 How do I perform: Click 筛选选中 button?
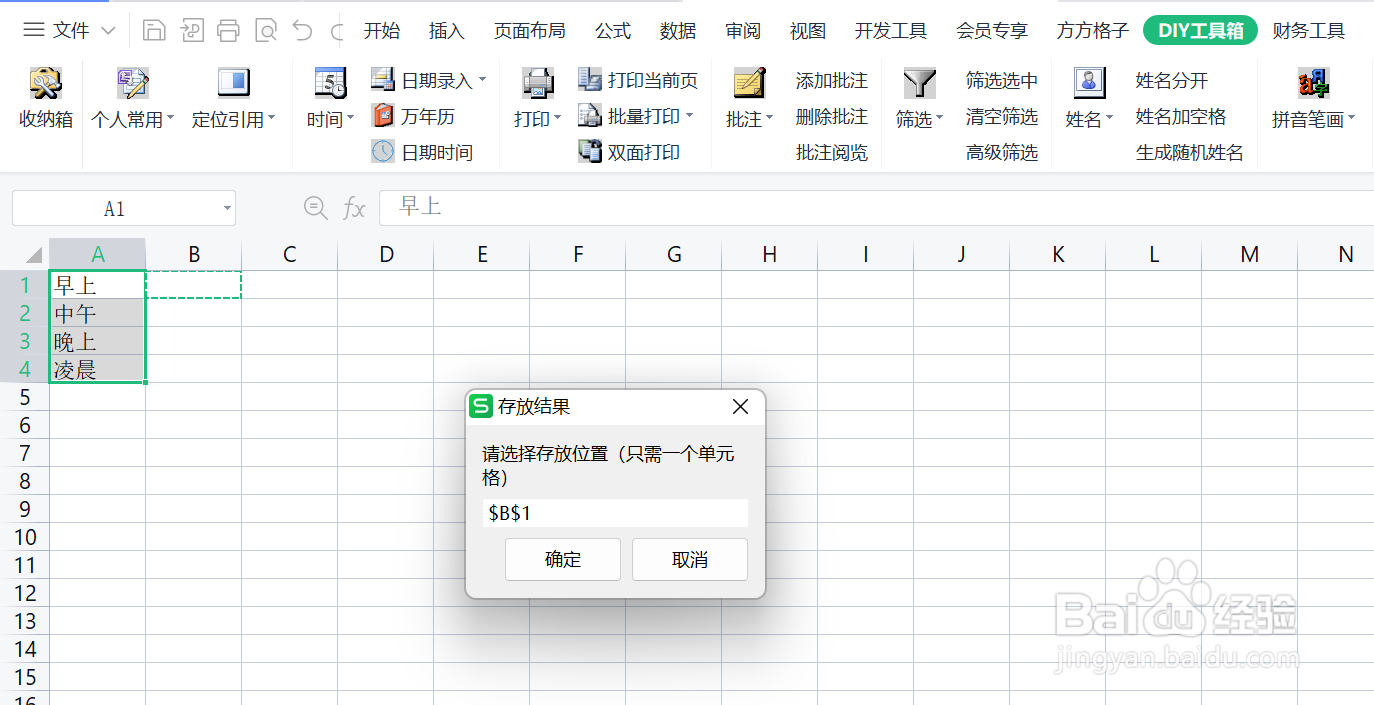(x=1001, y=80)
